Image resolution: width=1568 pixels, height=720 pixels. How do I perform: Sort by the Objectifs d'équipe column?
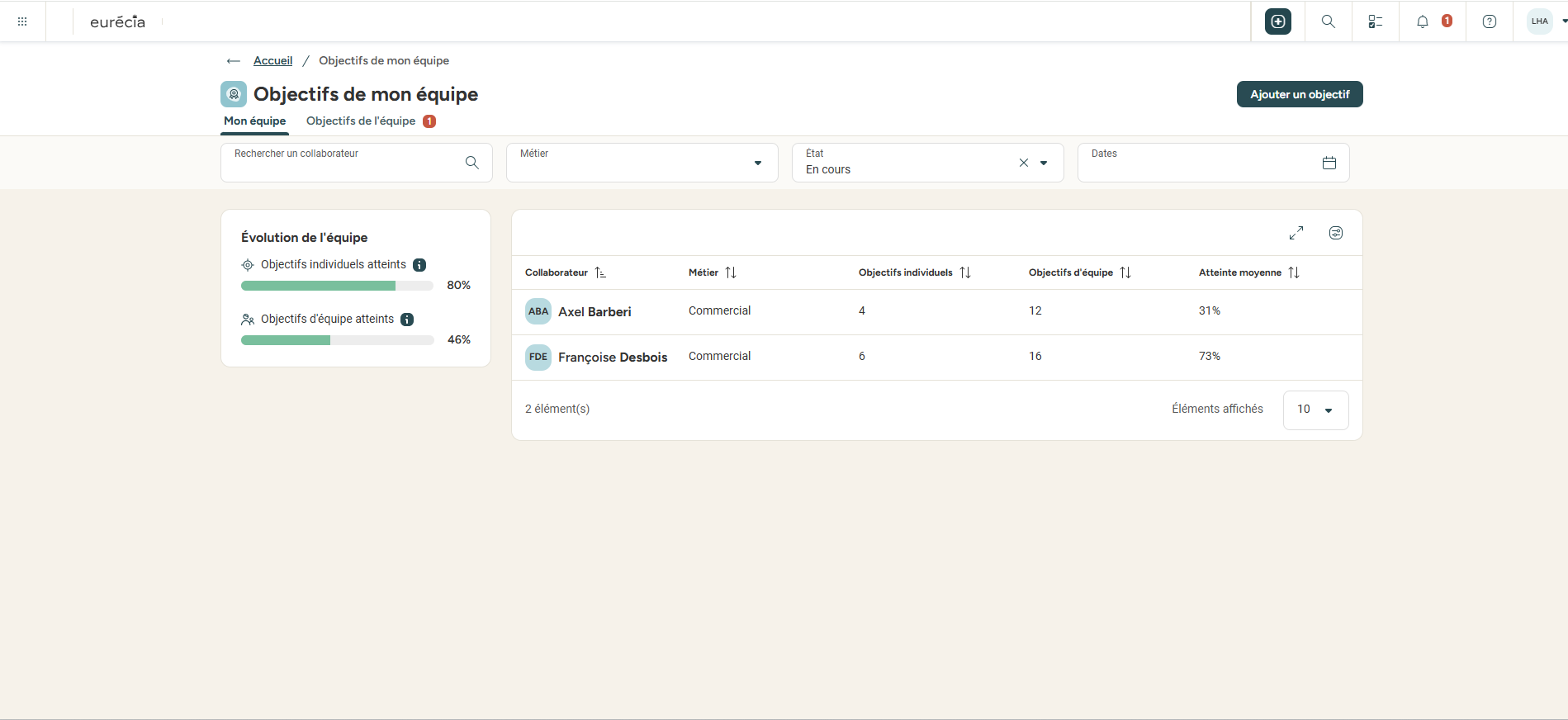1080,272
